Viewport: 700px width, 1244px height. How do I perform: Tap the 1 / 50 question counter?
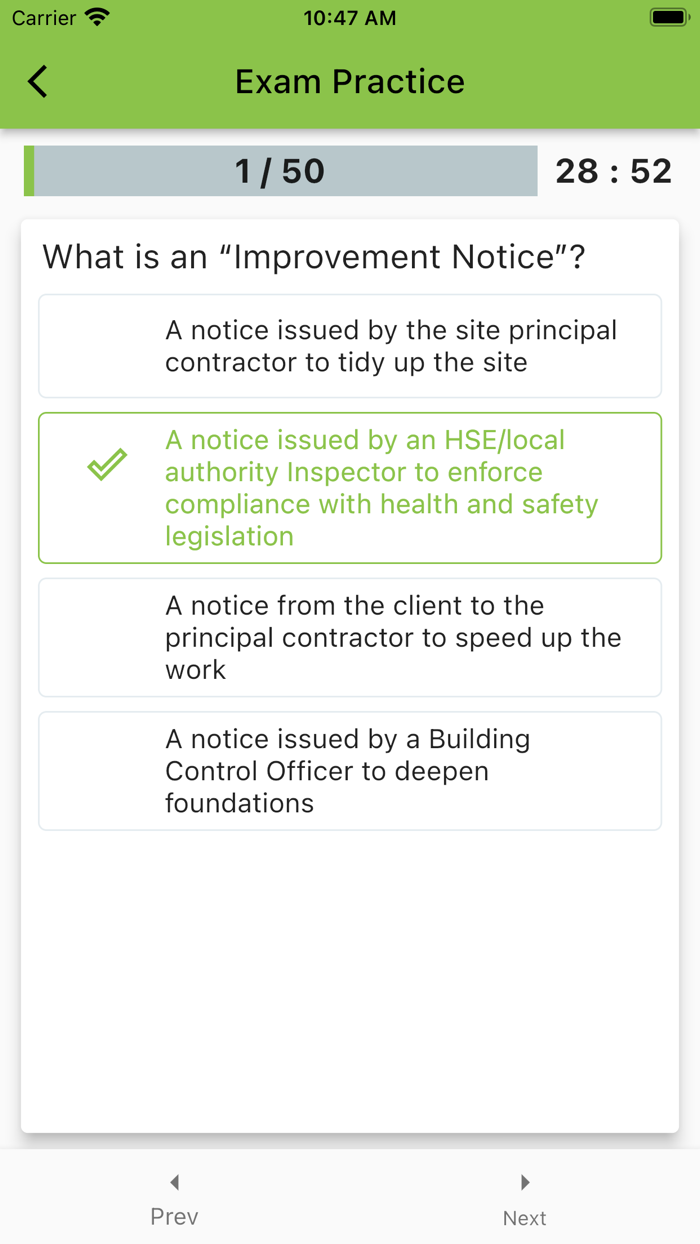click(280, 171)
